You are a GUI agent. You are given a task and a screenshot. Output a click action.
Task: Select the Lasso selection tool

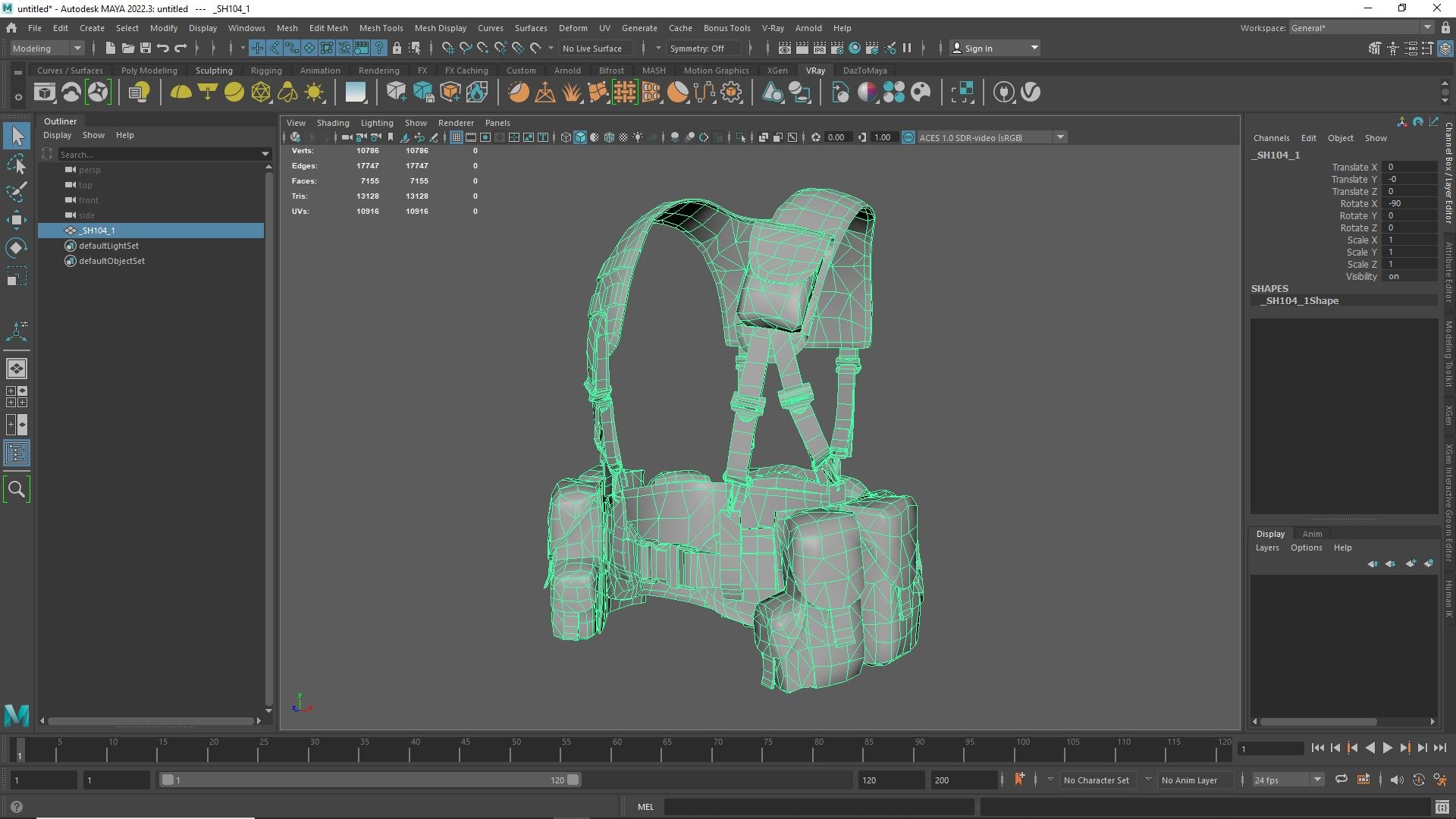pos(16,164)
